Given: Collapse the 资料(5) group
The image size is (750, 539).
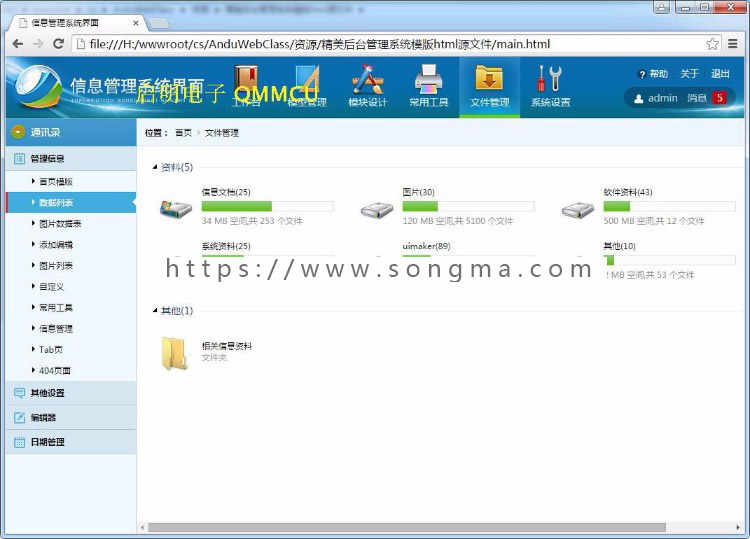Looking at the screenshot, I should point(155,167).
